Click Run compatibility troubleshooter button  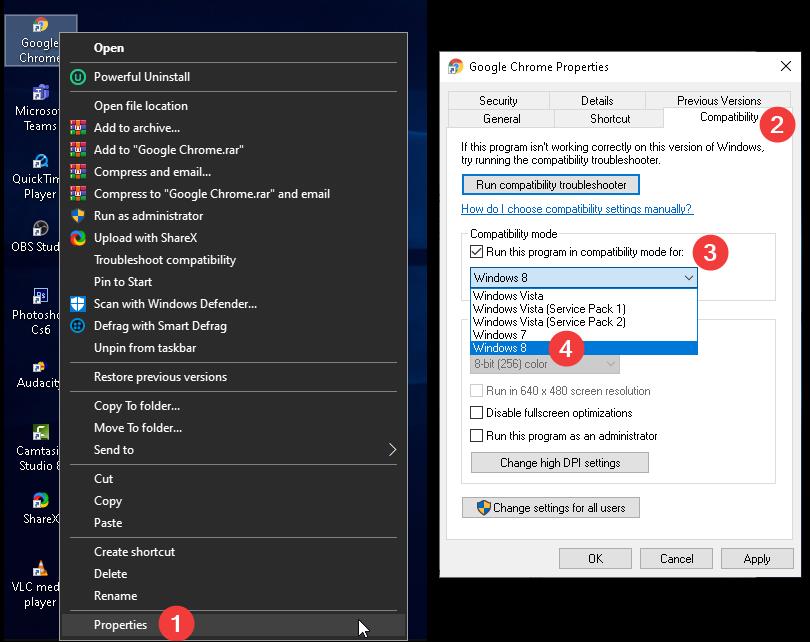[551, 184]
